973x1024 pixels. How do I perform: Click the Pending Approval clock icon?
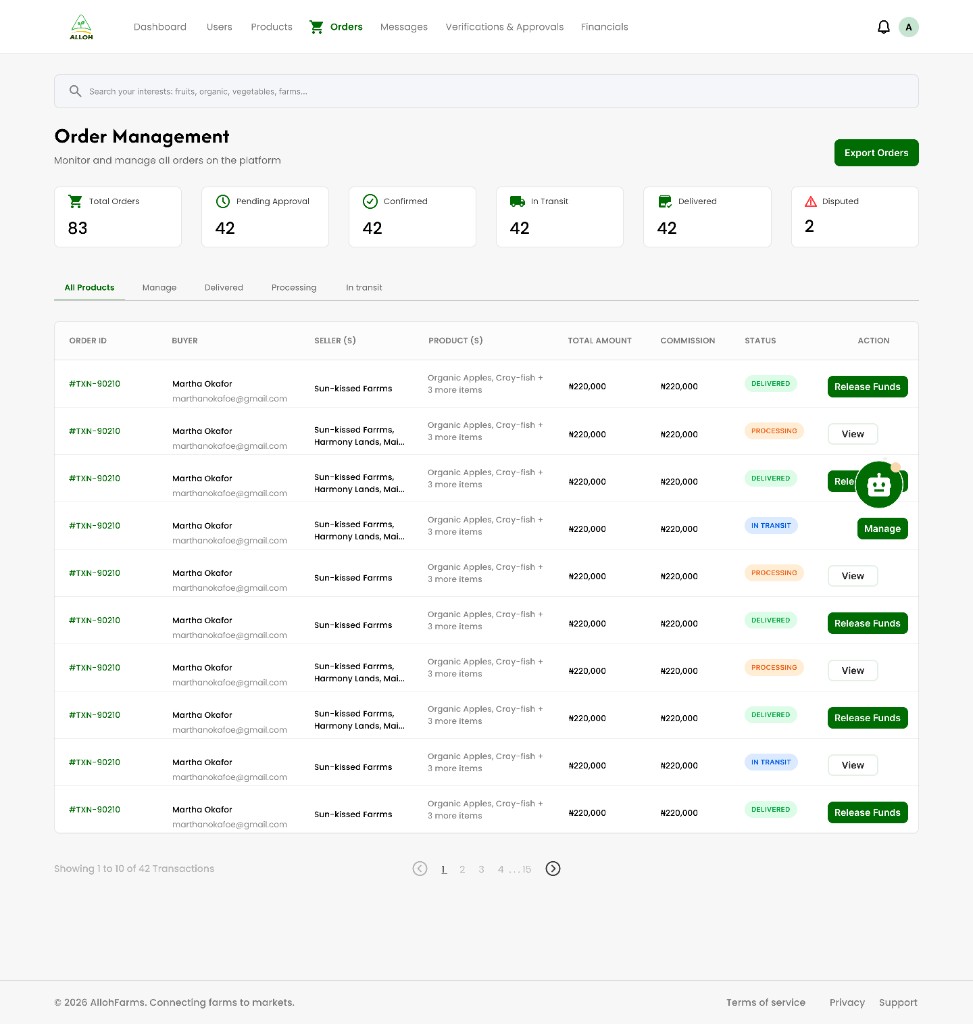pos(223,201)
